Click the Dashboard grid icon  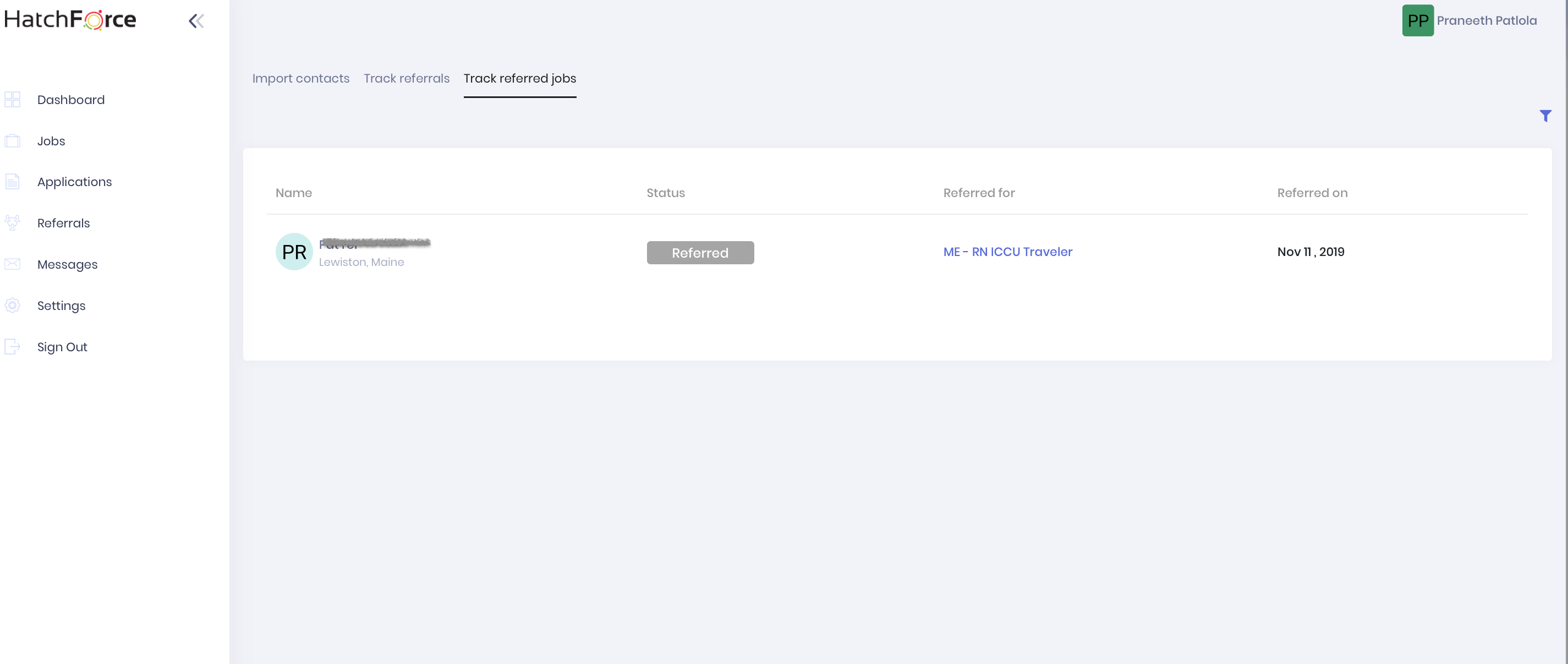coord(12,99)
